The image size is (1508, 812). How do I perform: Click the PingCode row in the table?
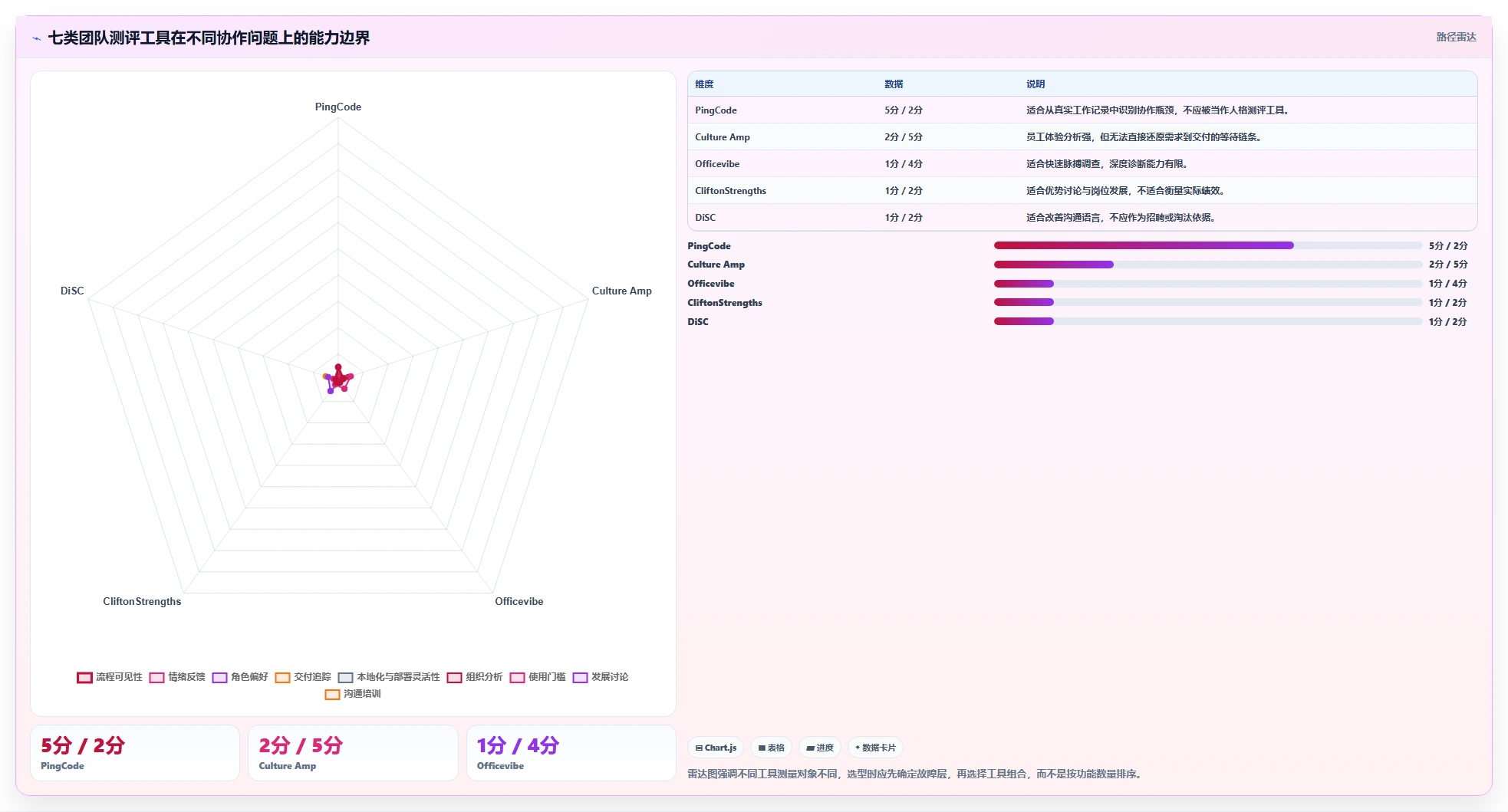pyautogui.click(x=1082, y=110)
